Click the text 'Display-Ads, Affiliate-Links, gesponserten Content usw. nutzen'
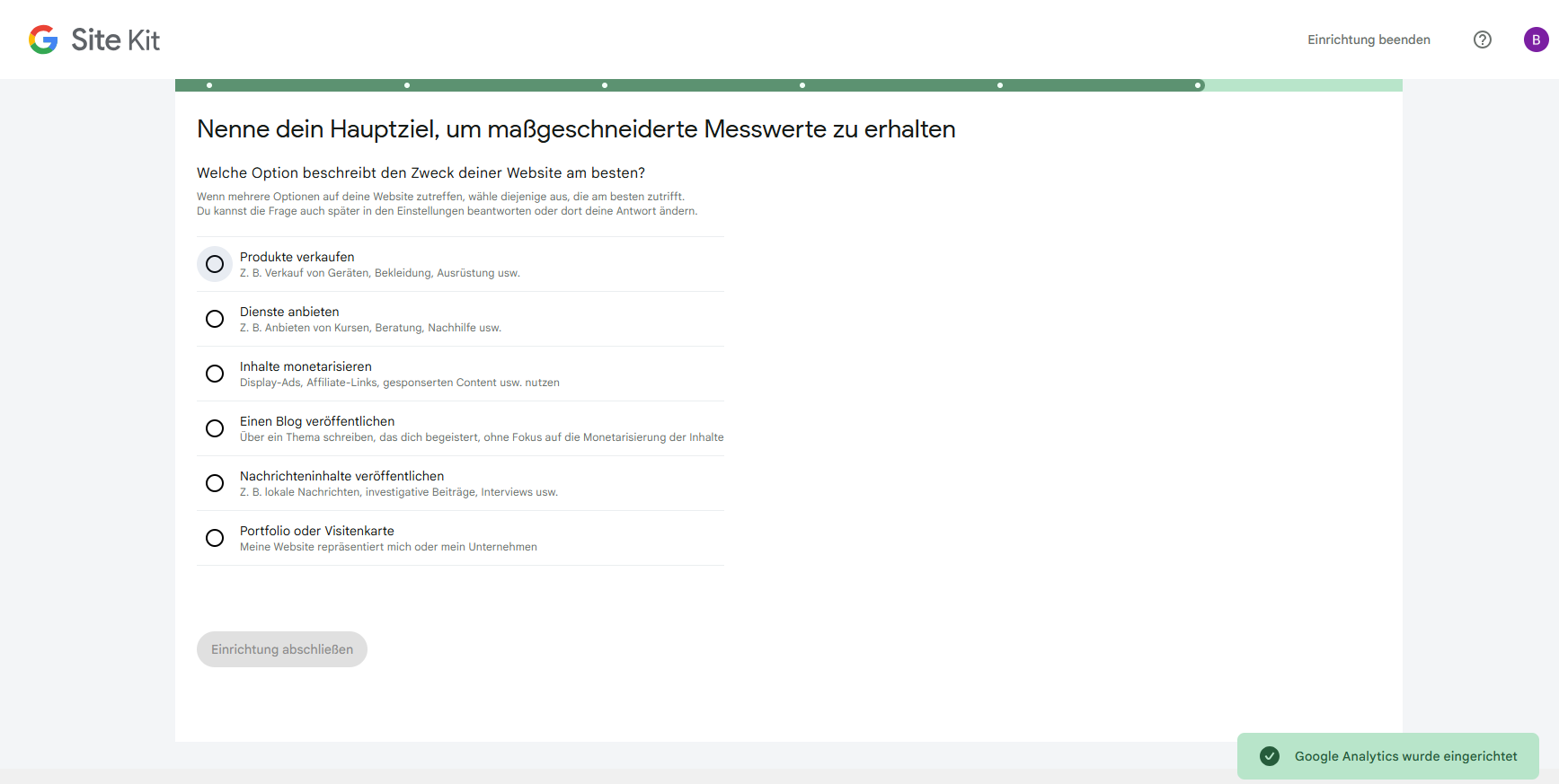The height and width of the screenshot is (784, 1559). [400, 383]
